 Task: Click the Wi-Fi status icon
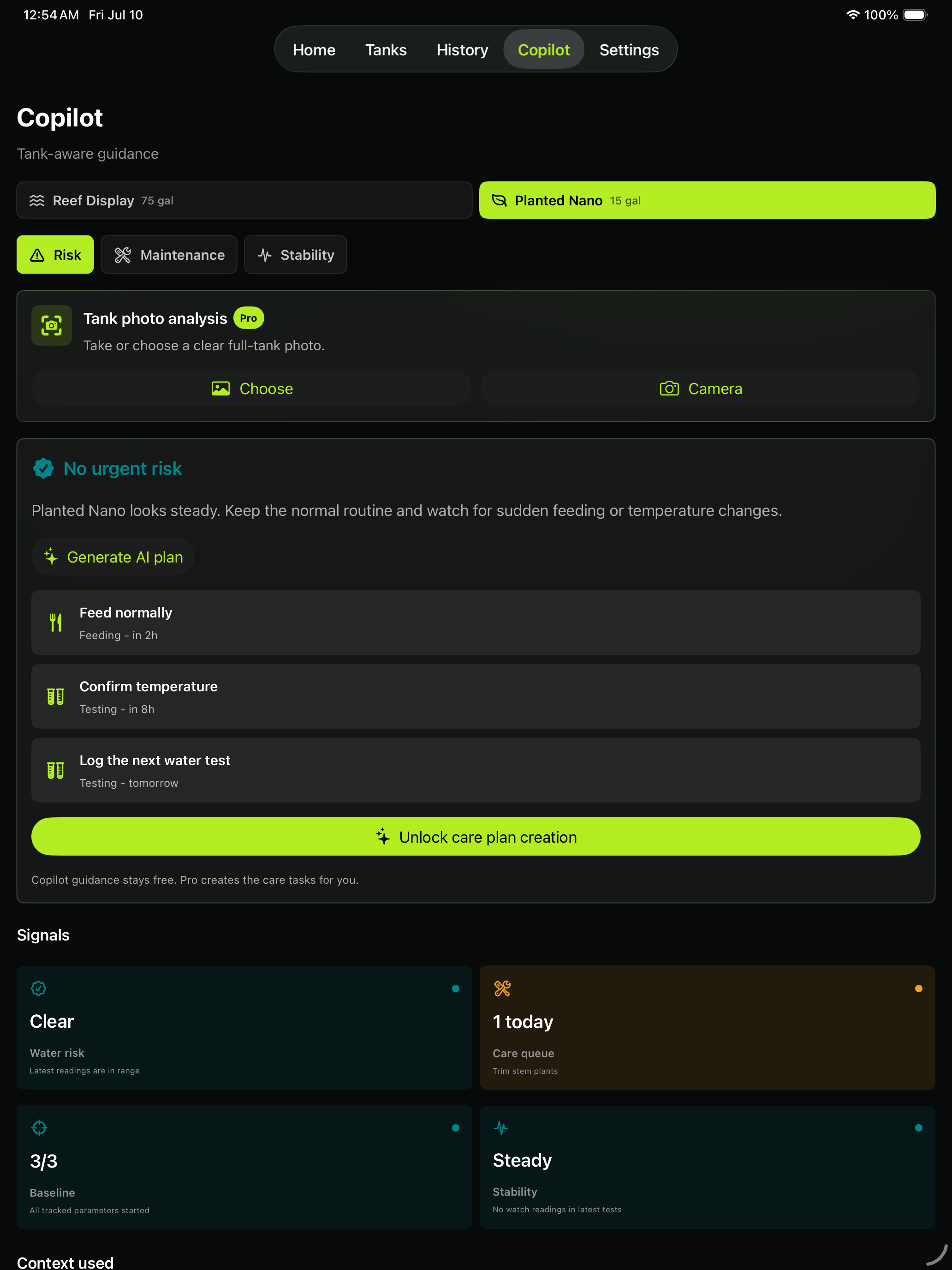(x=853, y=15)
